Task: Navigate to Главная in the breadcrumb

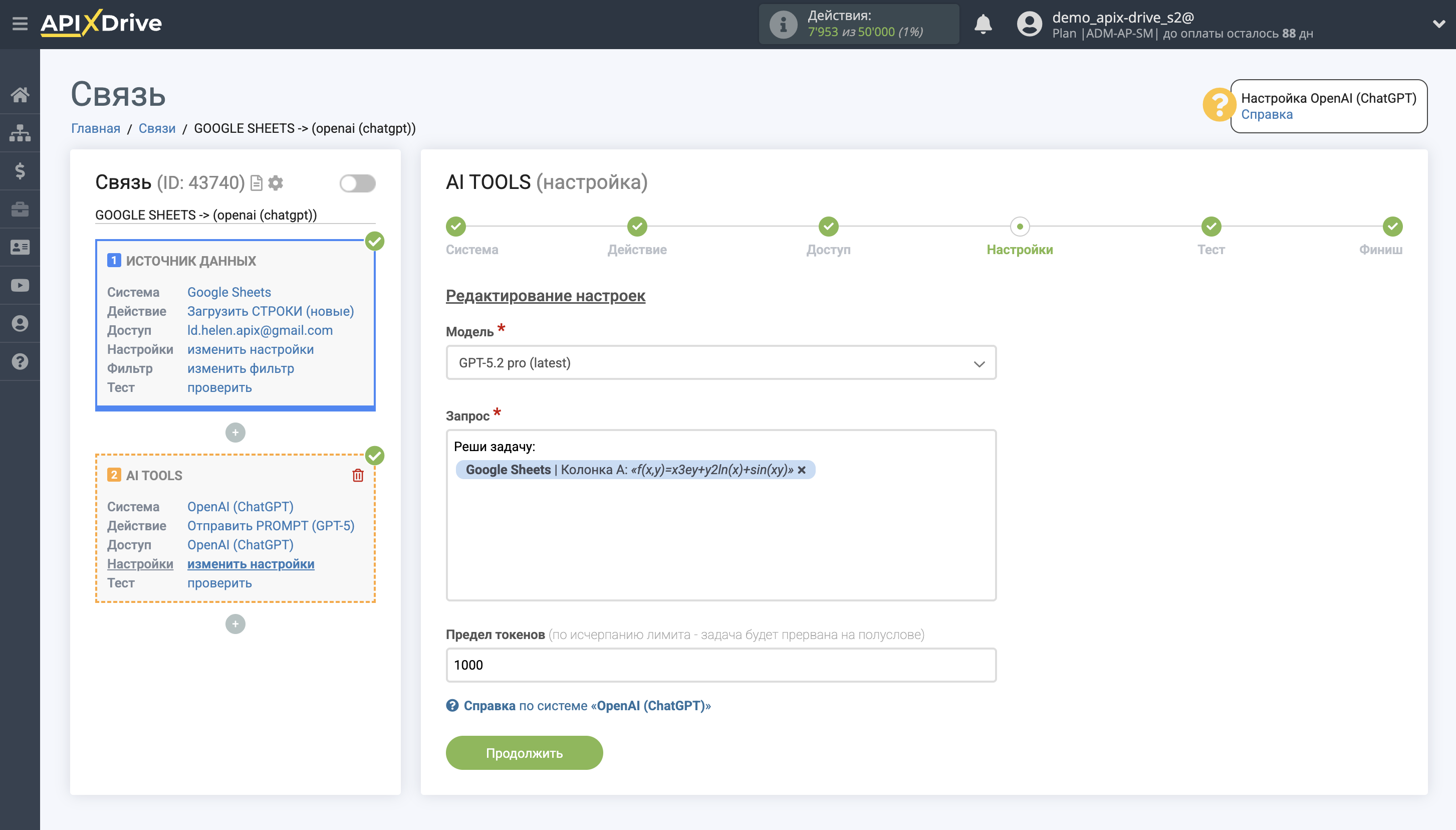Action: [96, 128]
